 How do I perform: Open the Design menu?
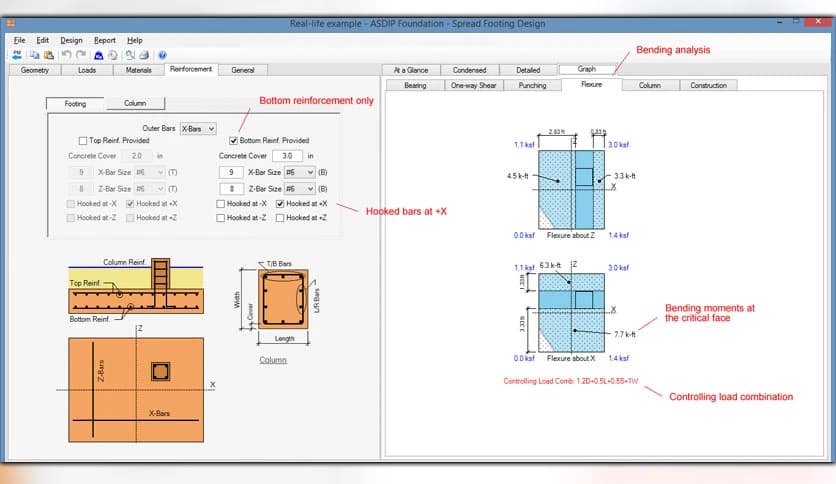tap(71, 40)
